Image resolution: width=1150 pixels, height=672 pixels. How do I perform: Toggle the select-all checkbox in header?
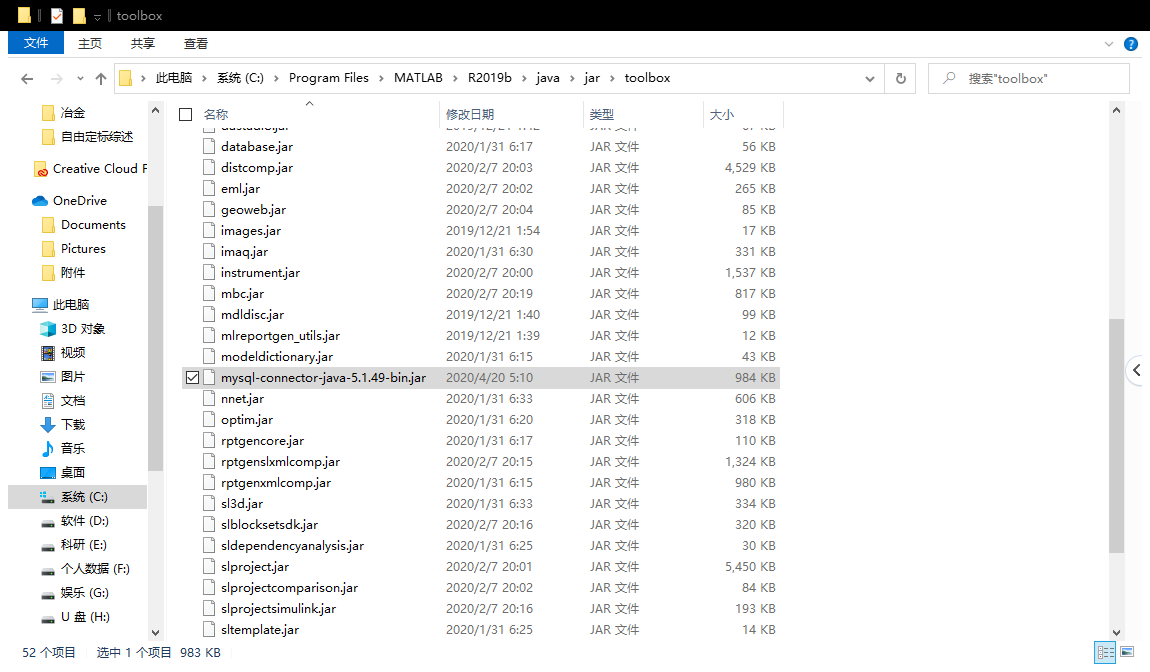(x=186, y=114)
